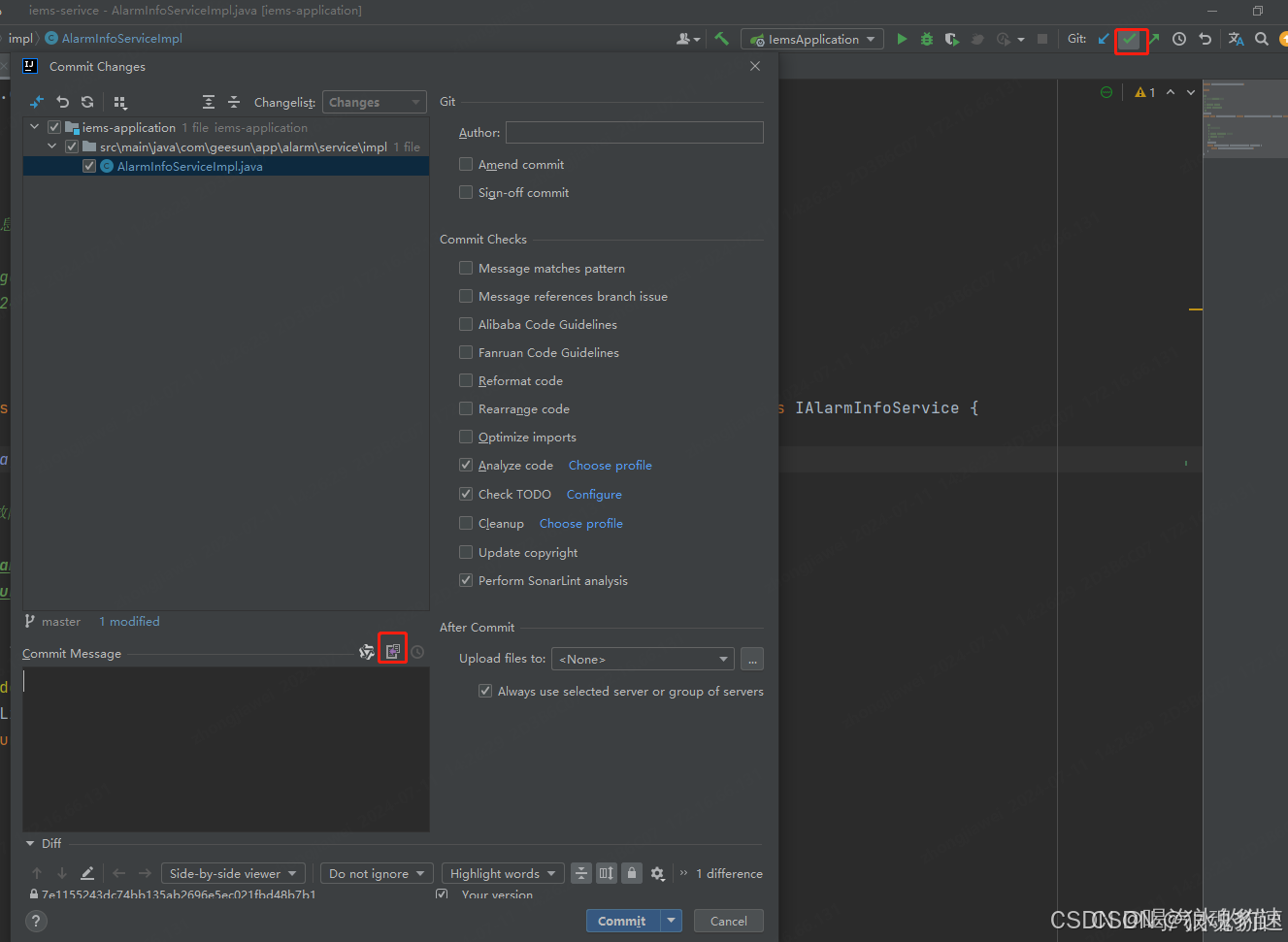1288x942 pixels.
Task: Open Search Everywhere magnifier icon
Action: coord(1261,39)
